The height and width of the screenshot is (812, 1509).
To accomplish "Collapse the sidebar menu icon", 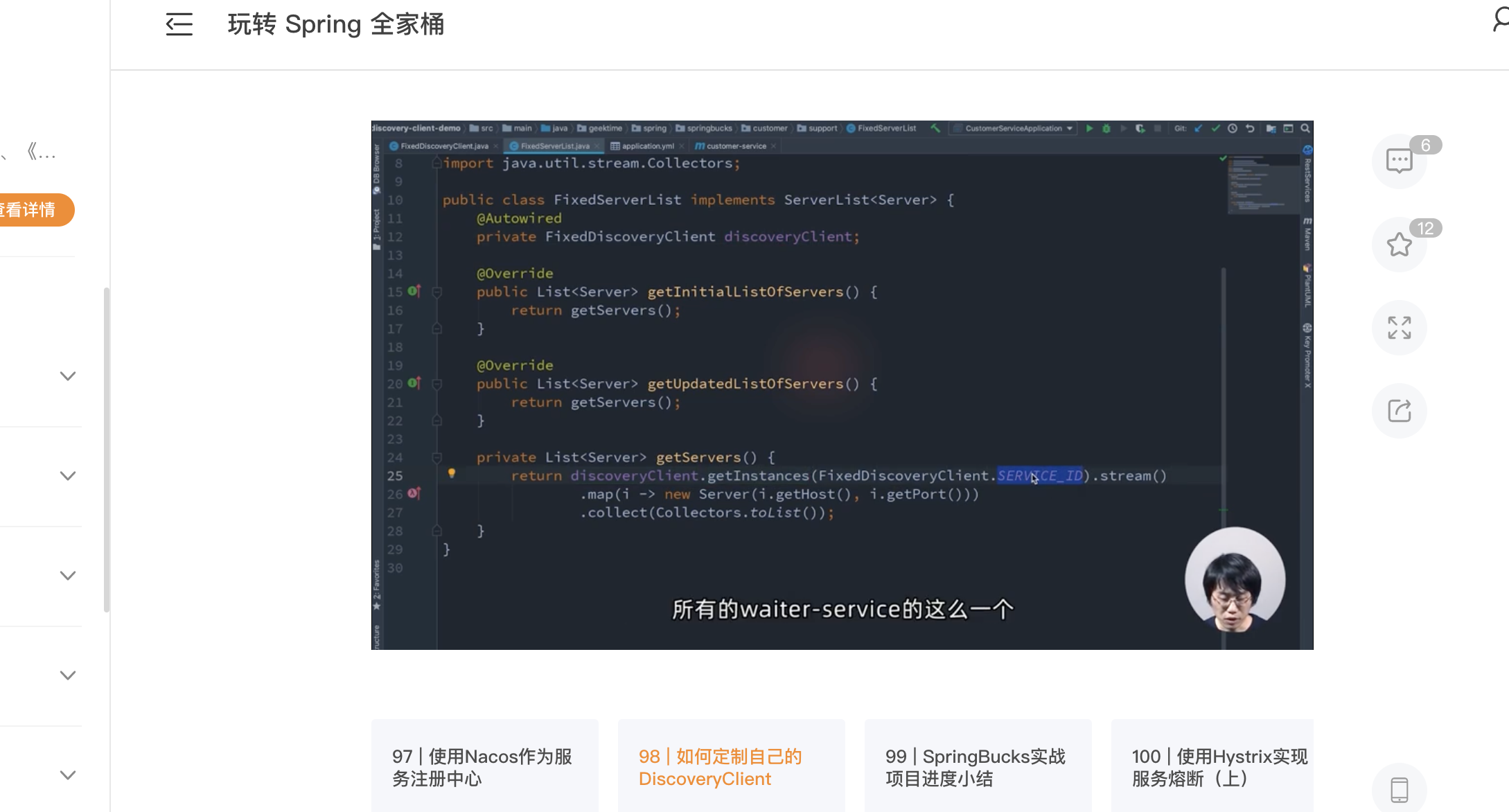I will pyautogui.click(x=179, y=24).
